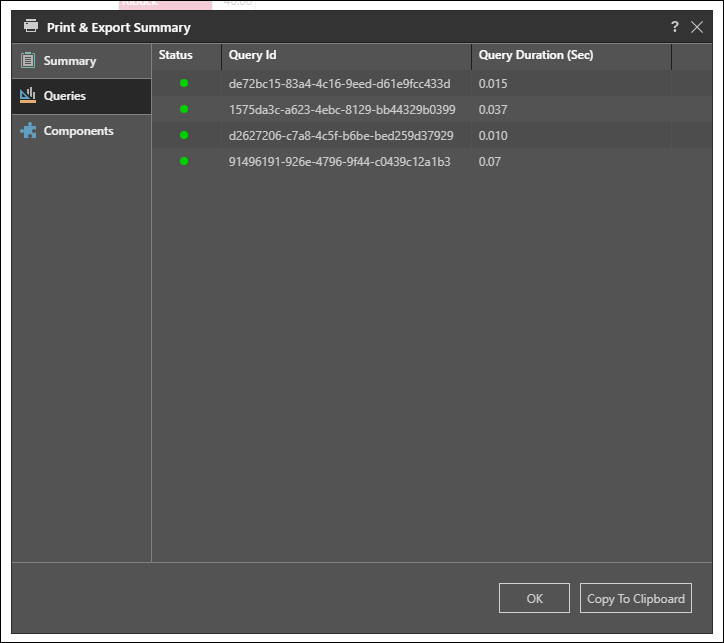Screen dimensions: 724x643
Task: Click the Print & Export Summary title text
Action: tap(119, 28)
